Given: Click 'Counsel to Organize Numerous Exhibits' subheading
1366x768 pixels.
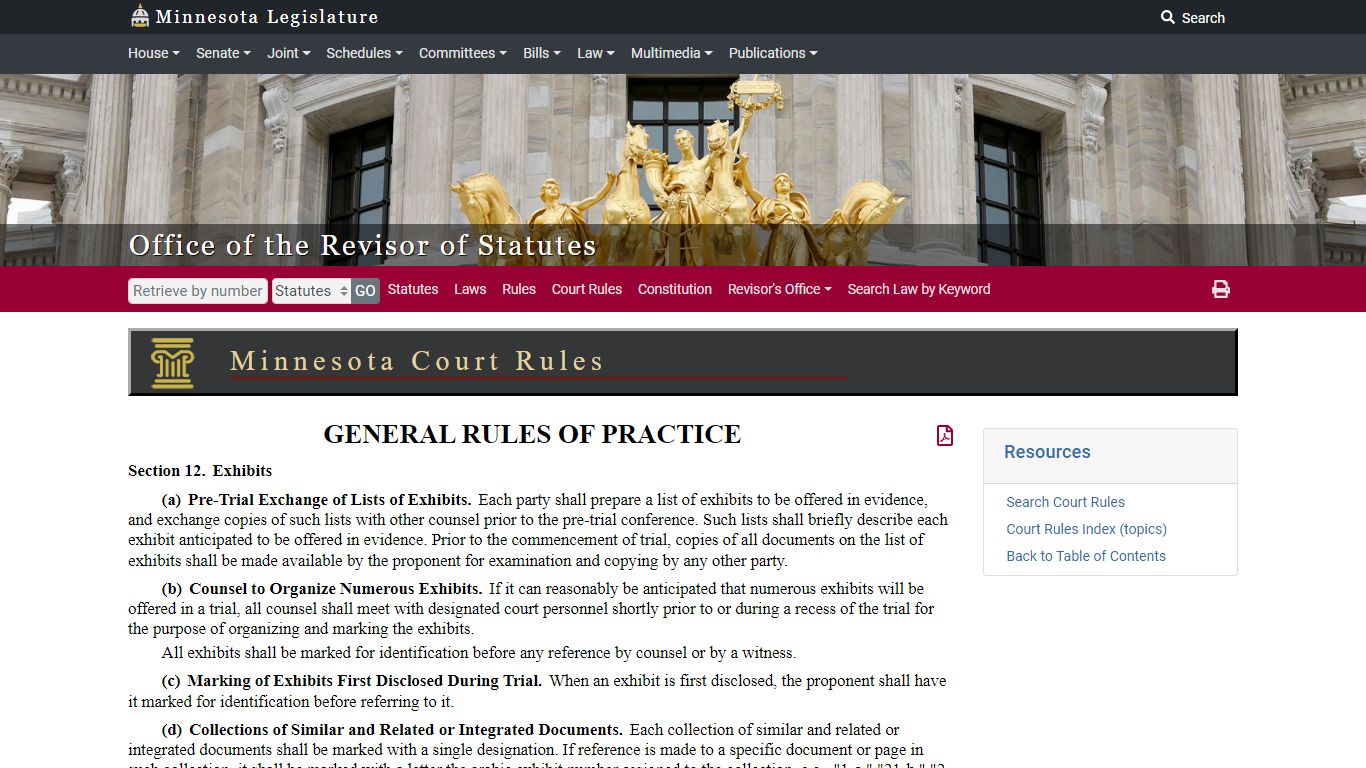Looking at the screenshot, I should click(x=336, y=589).
